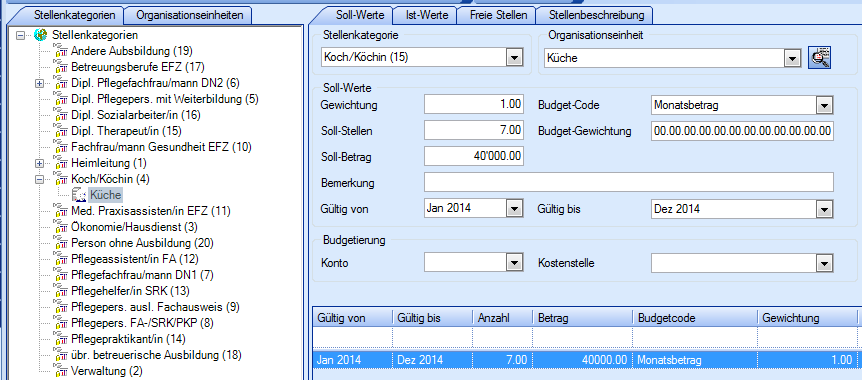Screen dimensions: 862x380
Task: Select the Küche tree item label
Action: pos(106,195)
